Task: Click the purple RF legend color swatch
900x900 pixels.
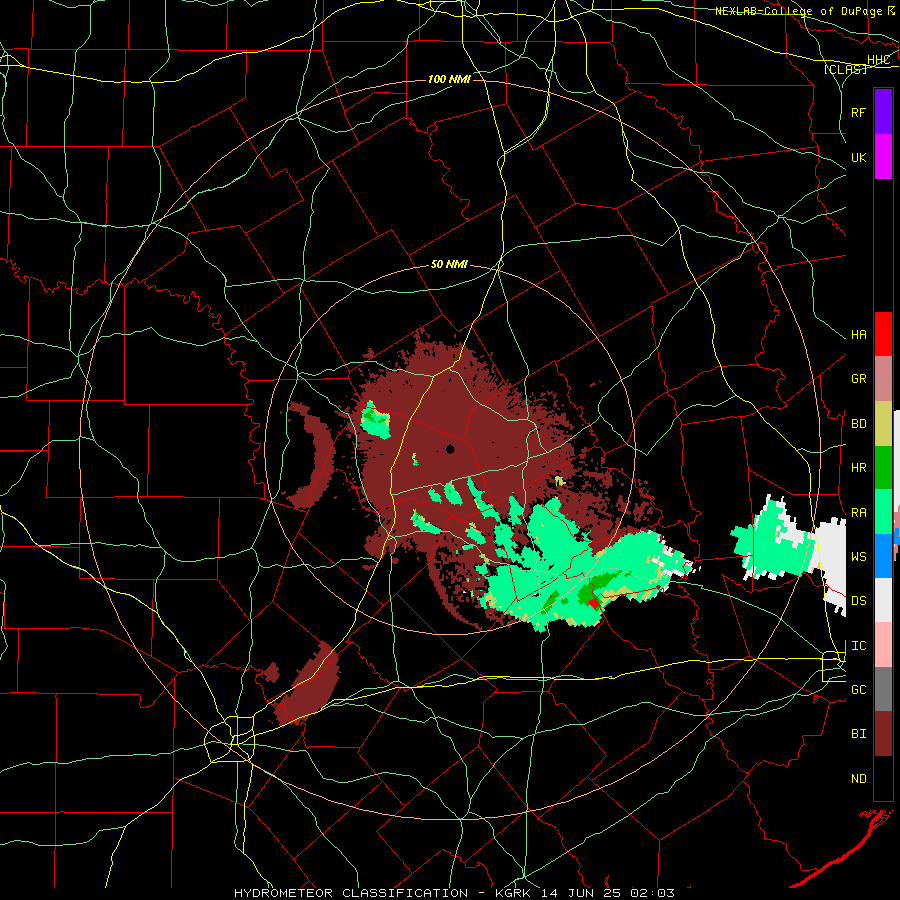Action: 883,112
